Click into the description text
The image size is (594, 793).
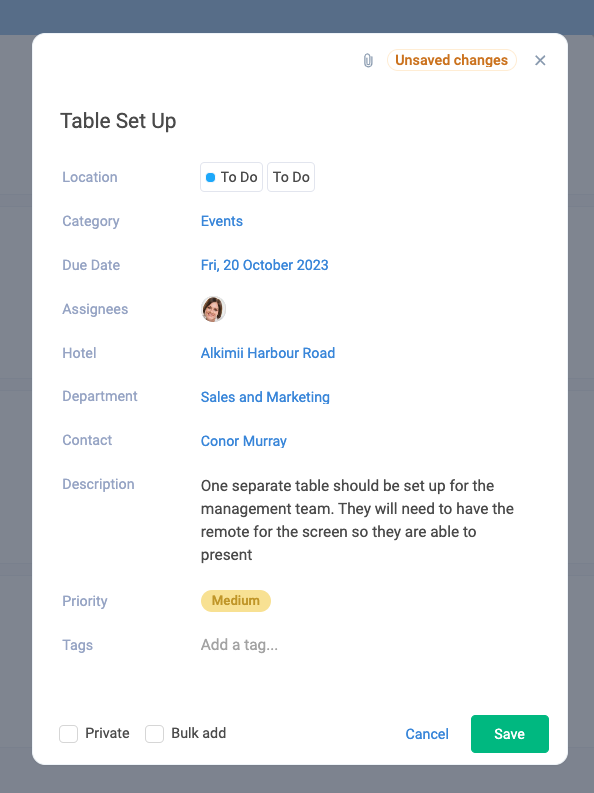[x=357, y=520]
